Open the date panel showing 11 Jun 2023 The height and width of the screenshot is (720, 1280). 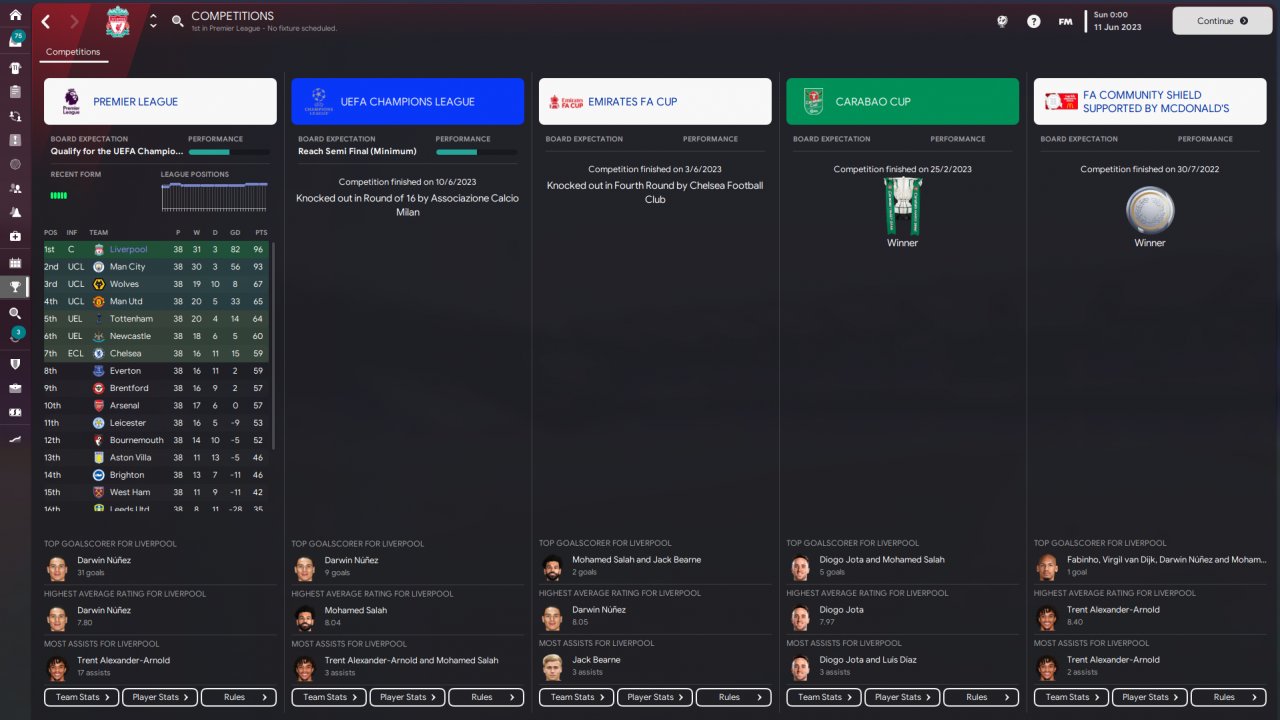[x=1118, y=21]
